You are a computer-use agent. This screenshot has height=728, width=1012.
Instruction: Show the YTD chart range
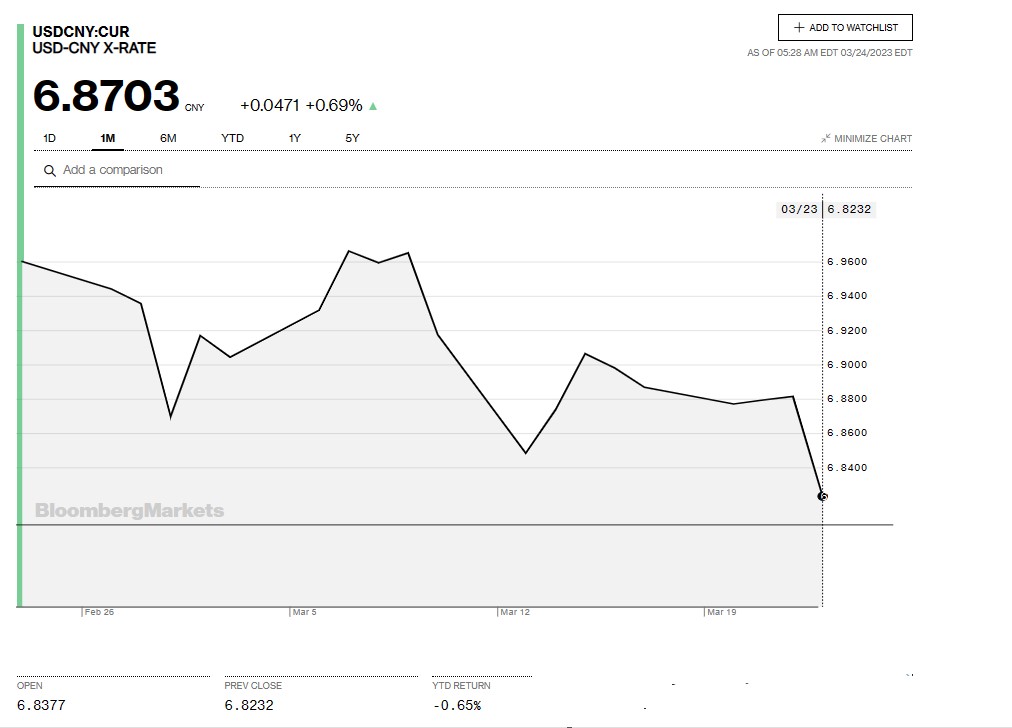(232, 138)
